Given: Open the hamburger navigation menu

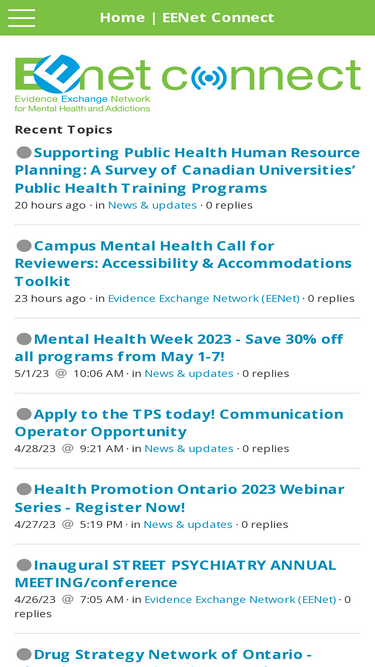Looking at the screenshot, I should pyautogui.click(x=21, y=17).
